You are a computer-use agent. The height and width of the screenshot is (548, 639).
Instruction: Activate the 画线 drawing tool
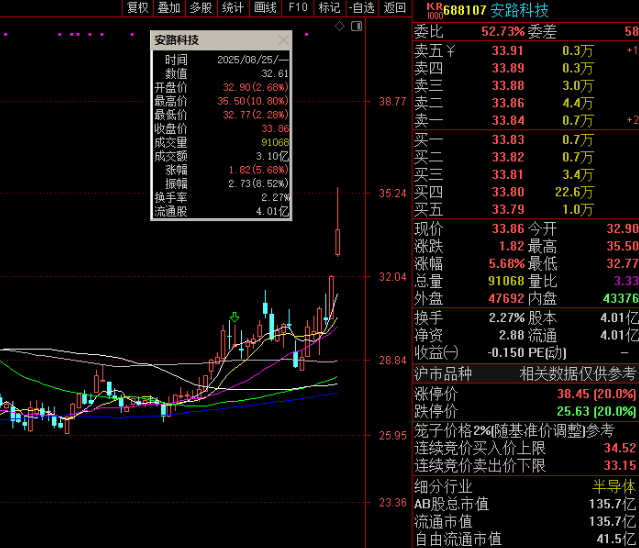(265, 8)
